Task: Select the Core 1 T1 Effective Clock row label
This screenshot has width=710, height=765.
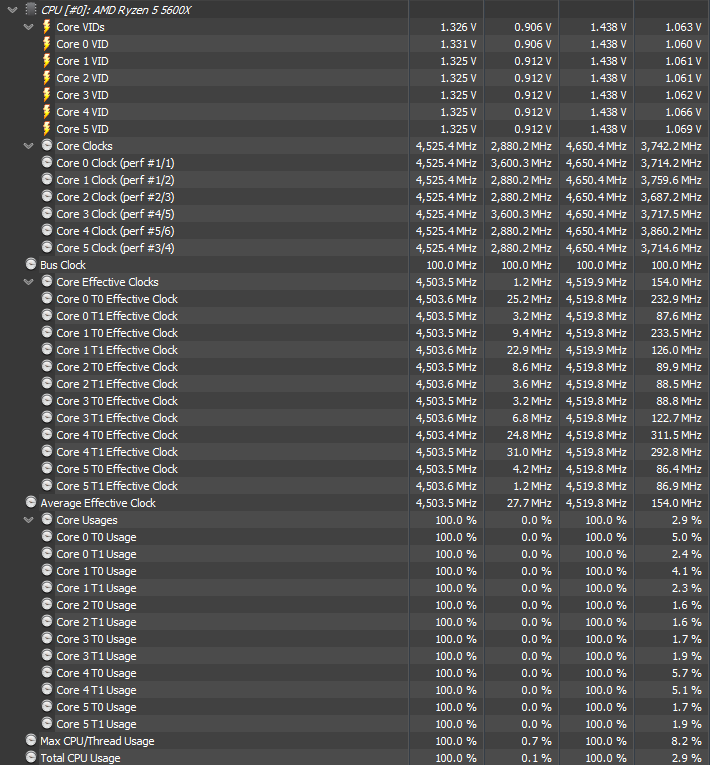Action: (x=117, y=350)
